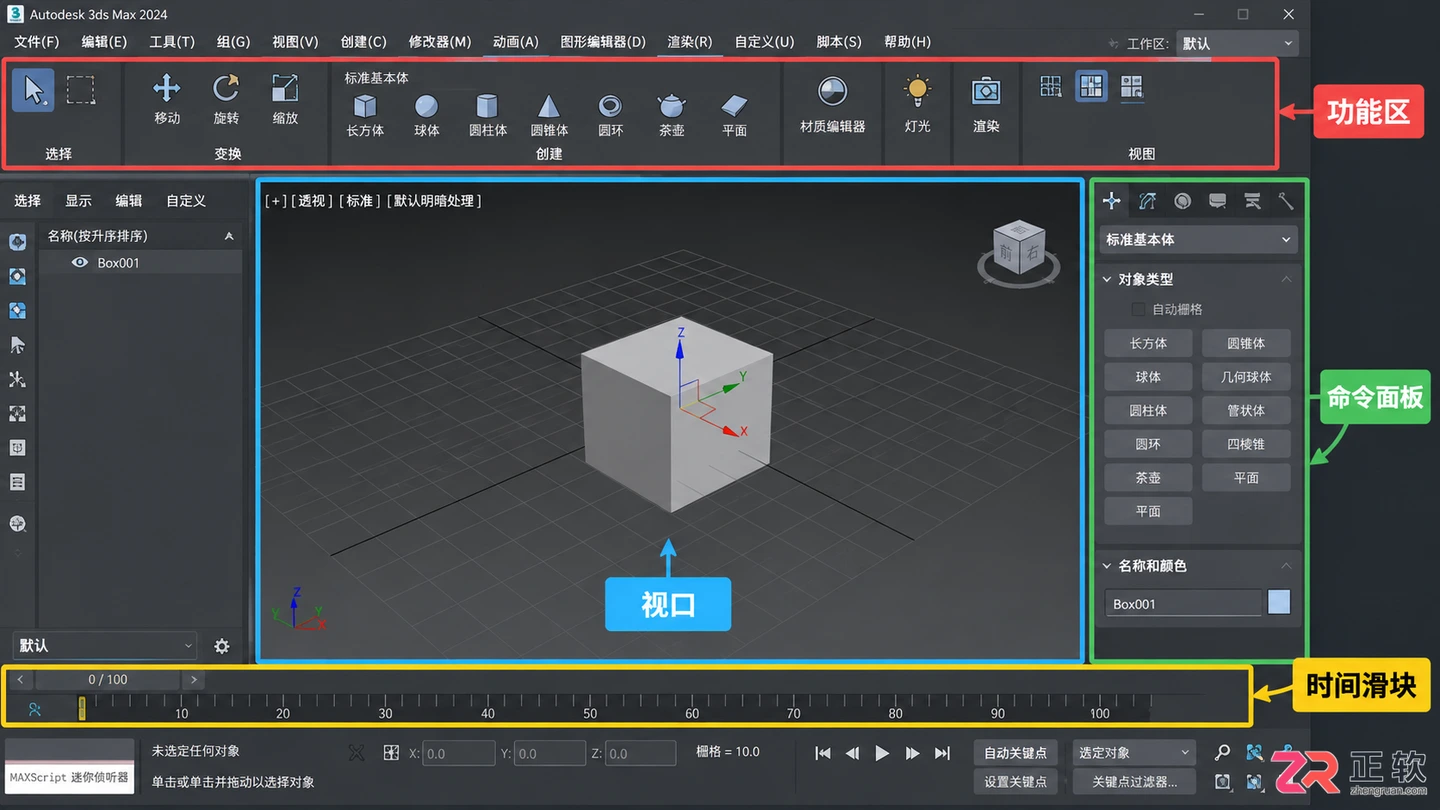Click the Box001 name field
This screenshot has width=1440, height=810.
point(1183,603)
